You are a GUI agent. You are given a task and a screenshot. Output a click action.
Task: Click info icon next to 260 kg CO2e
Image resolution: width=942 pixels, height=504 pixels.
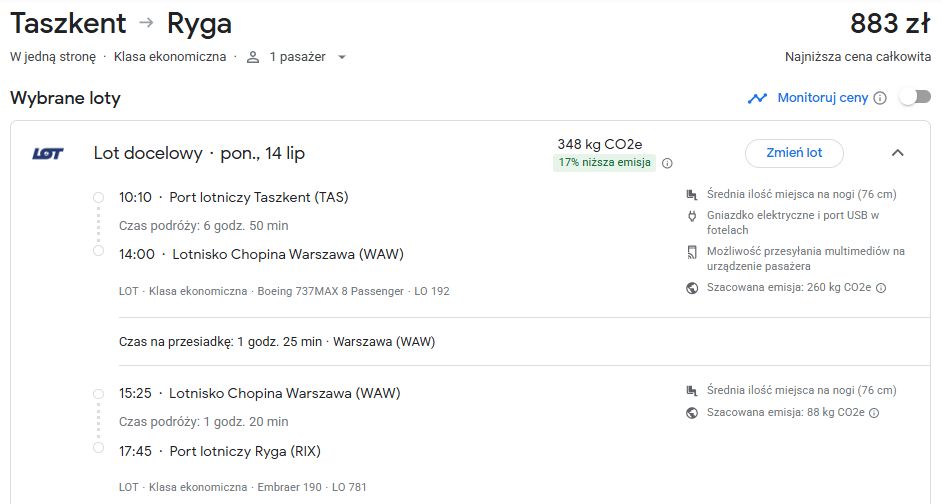pyautogui.click(x=881, y=288)
